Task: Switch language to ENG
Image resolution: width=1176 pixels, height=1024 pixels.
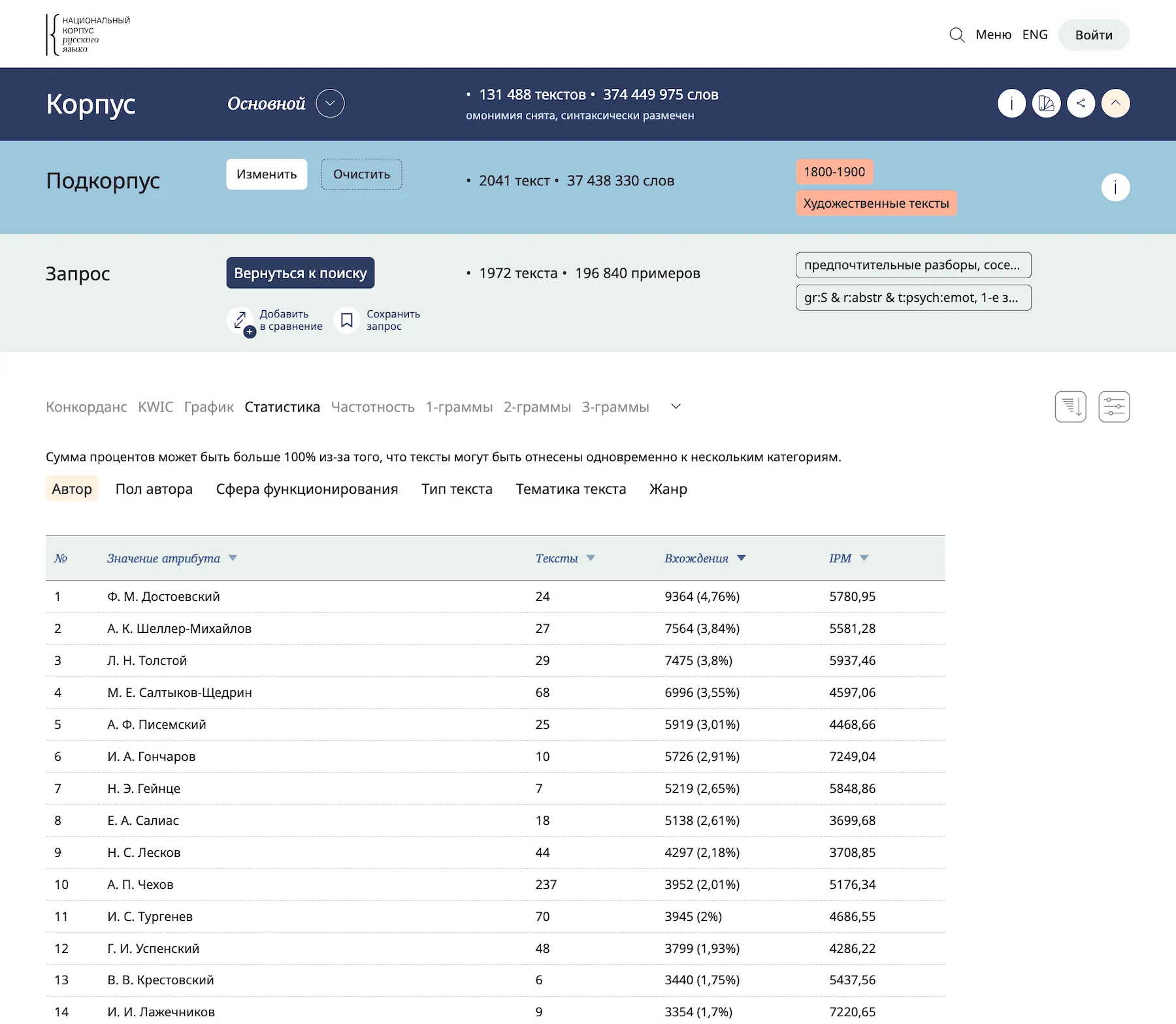Action: (x=1035, y=35)
